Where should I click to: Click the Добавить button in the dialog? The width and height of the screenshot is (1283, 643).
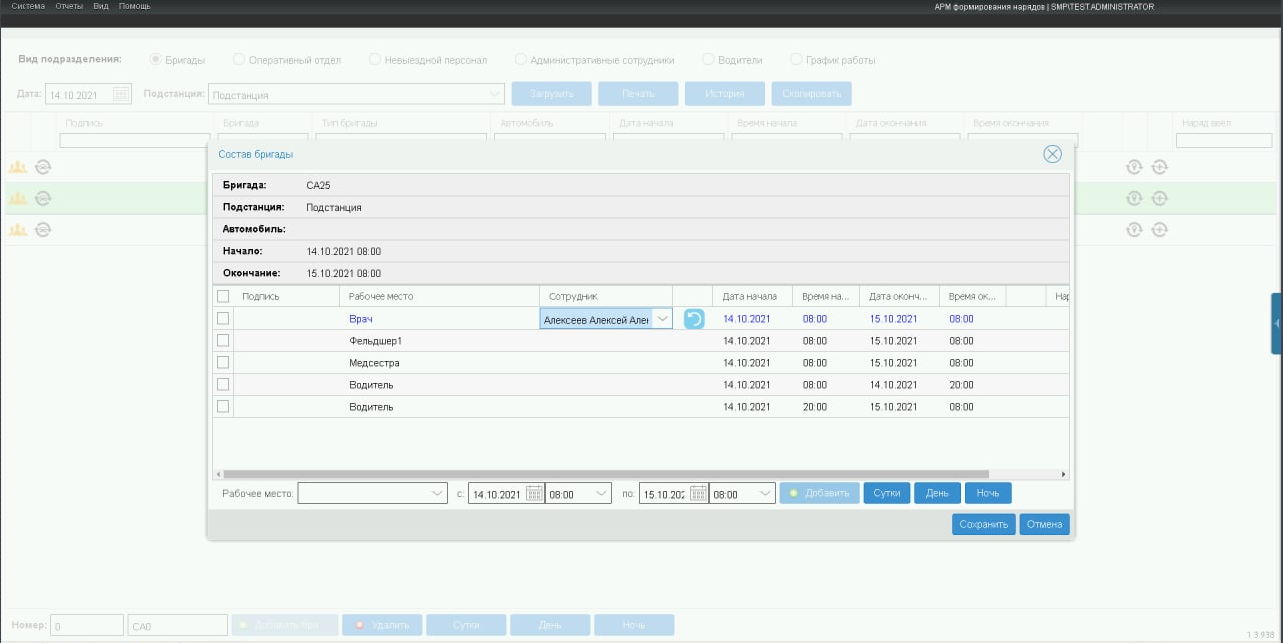pyautogui.click(x=819, y=493)
